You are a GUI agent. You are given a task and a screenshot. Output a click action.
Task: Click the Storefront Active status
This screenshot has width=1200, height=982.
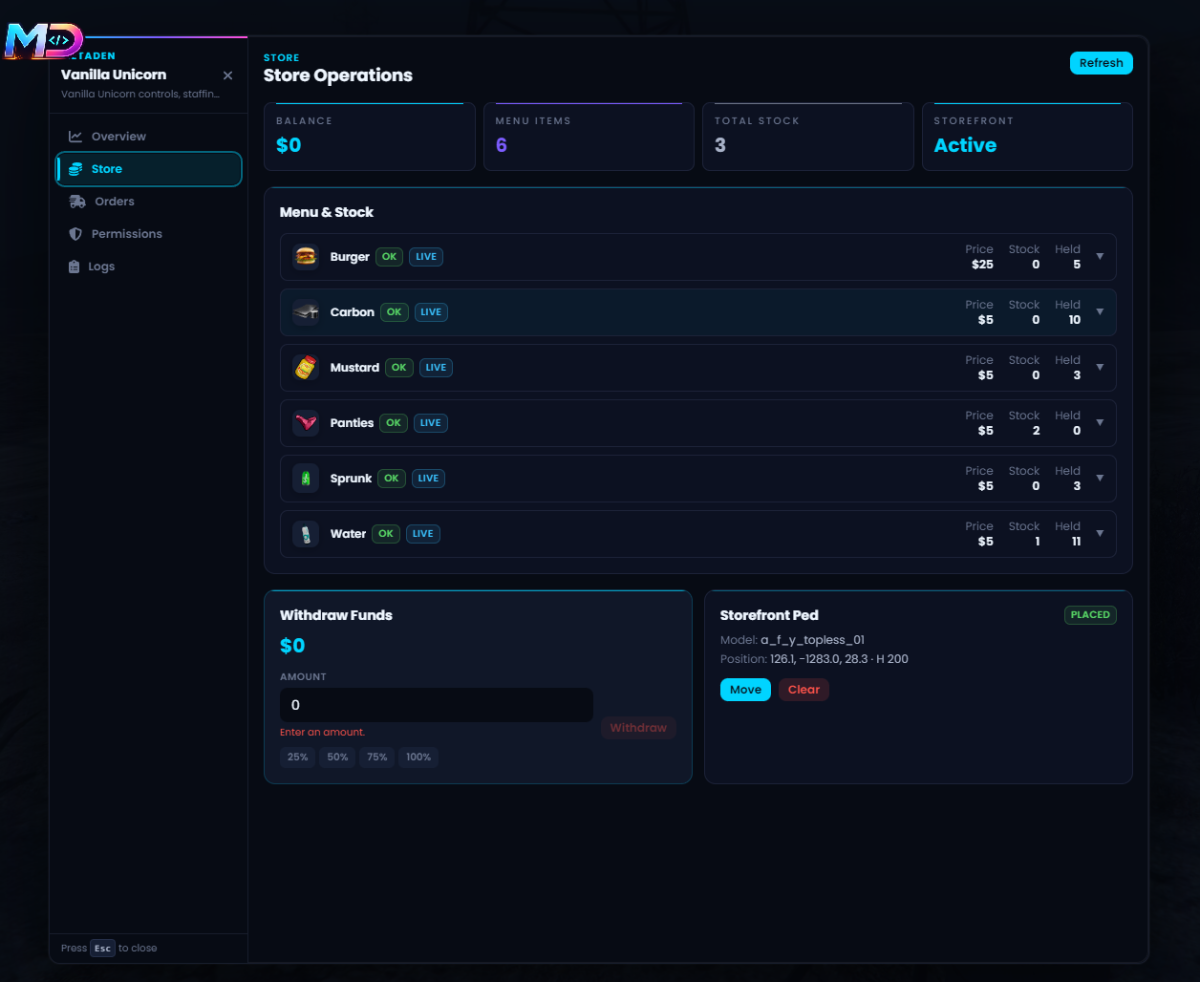[x=965, y=146]
